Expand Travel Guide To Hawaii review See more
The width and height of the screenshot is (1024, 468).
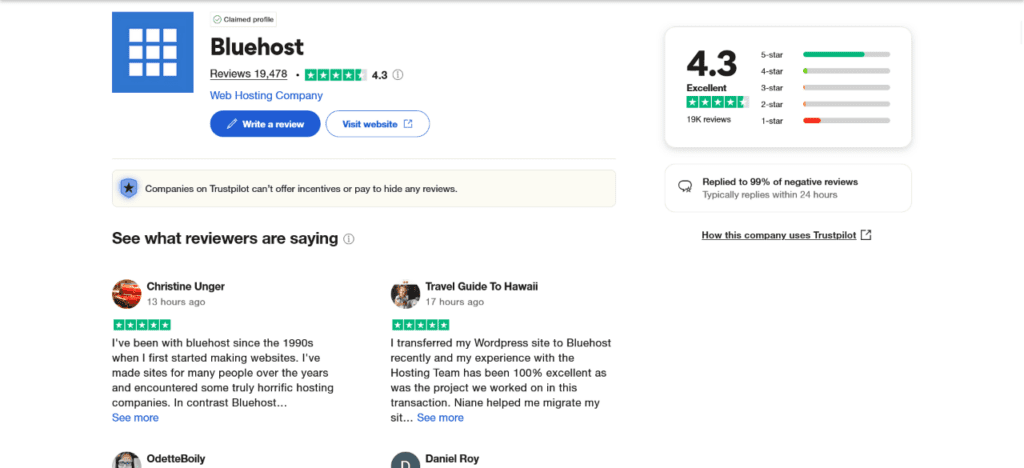(440, 418)
